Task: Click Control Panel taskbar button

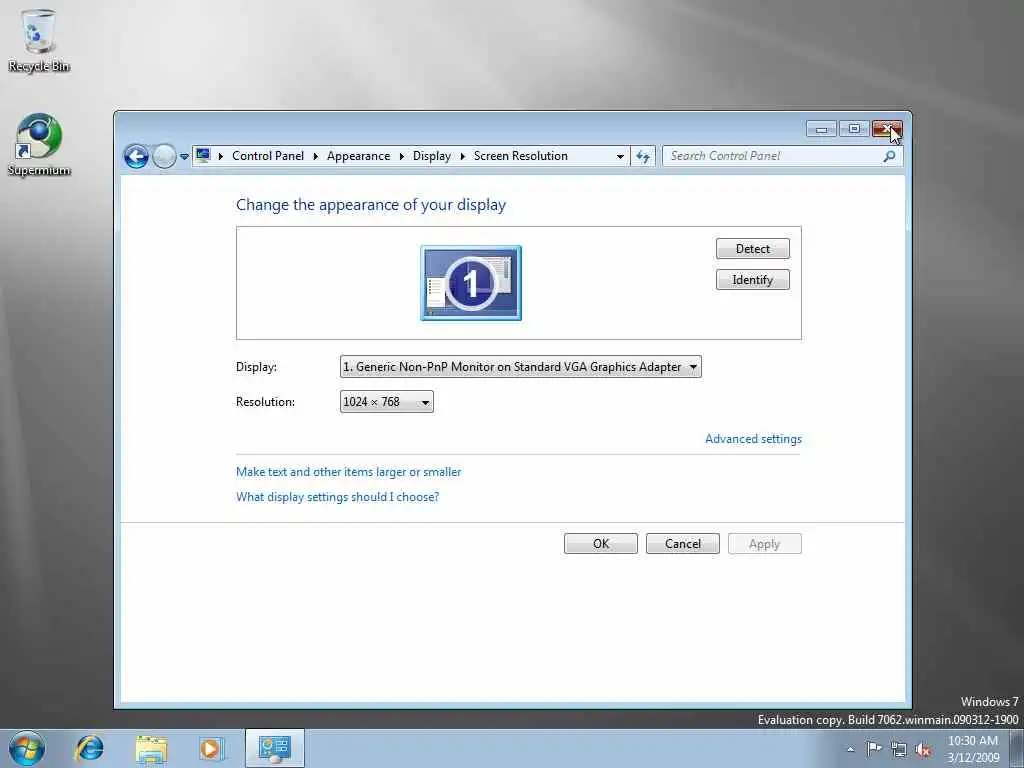Action: [274, 748]
